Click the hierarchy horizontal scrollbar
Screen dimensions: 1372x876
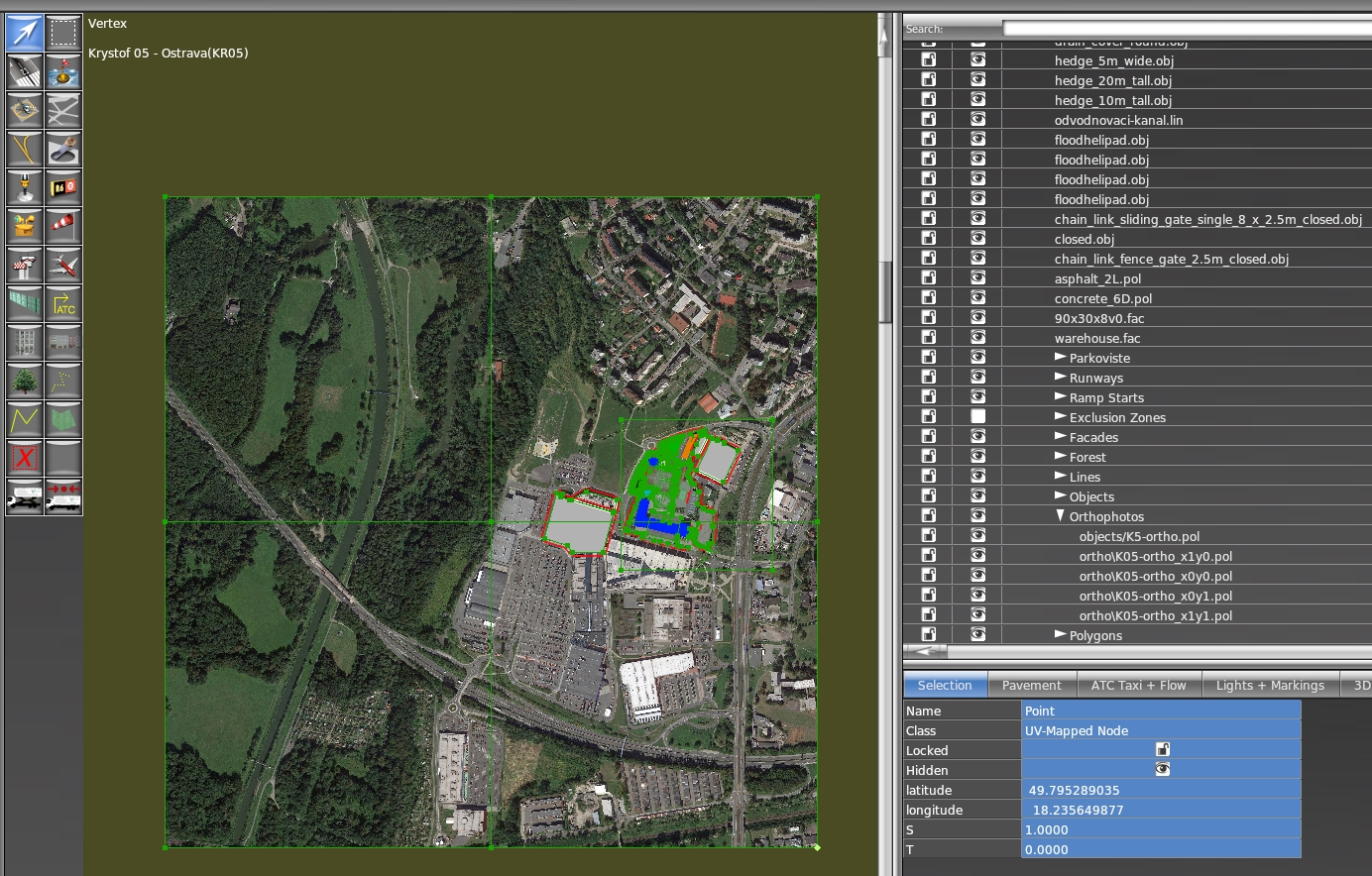point(1137,651)
